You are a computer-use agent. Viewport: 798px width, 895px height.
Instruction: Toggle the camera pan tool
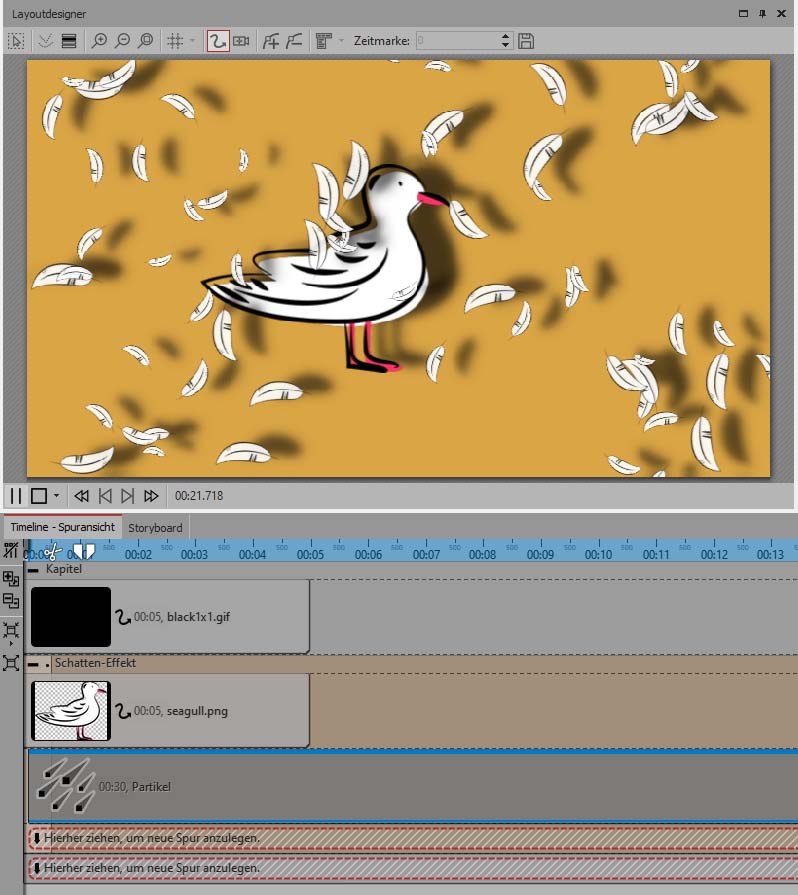[x=241, y=41]
